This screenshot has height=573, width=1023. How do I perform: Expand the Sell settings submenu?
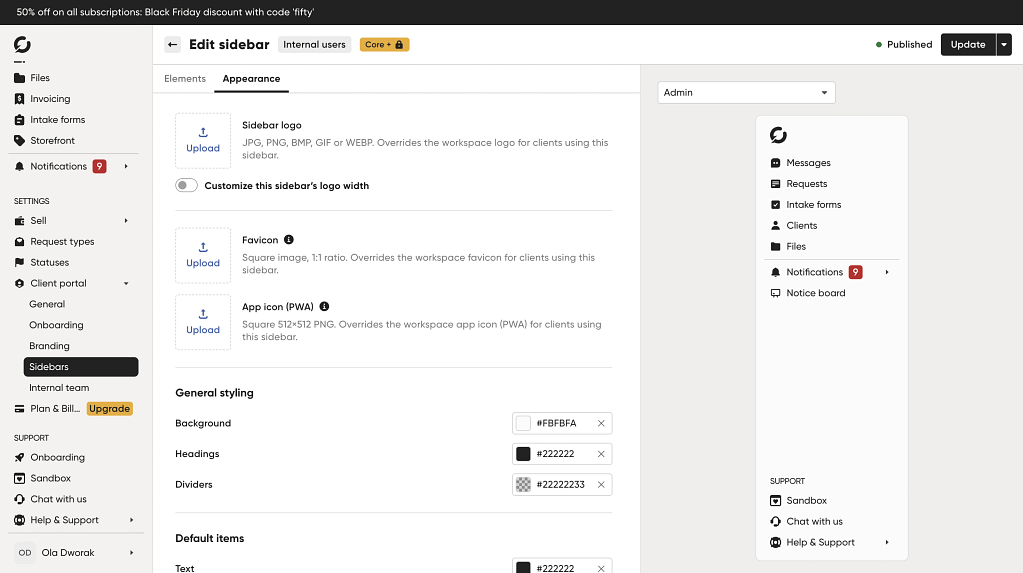(126, 221)
